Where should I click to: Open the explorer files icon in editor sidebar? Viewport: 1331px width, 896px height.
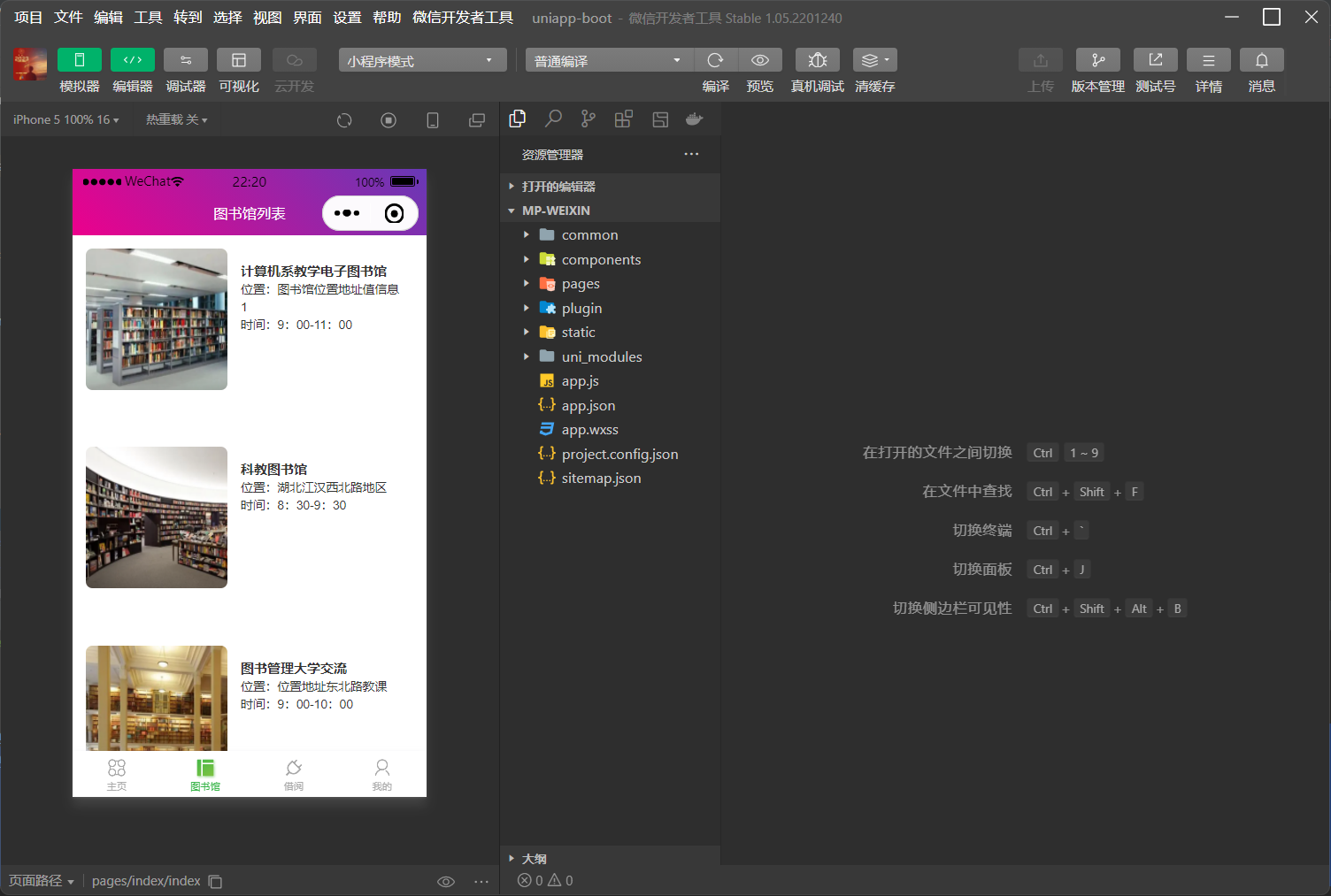click(518, 119)
